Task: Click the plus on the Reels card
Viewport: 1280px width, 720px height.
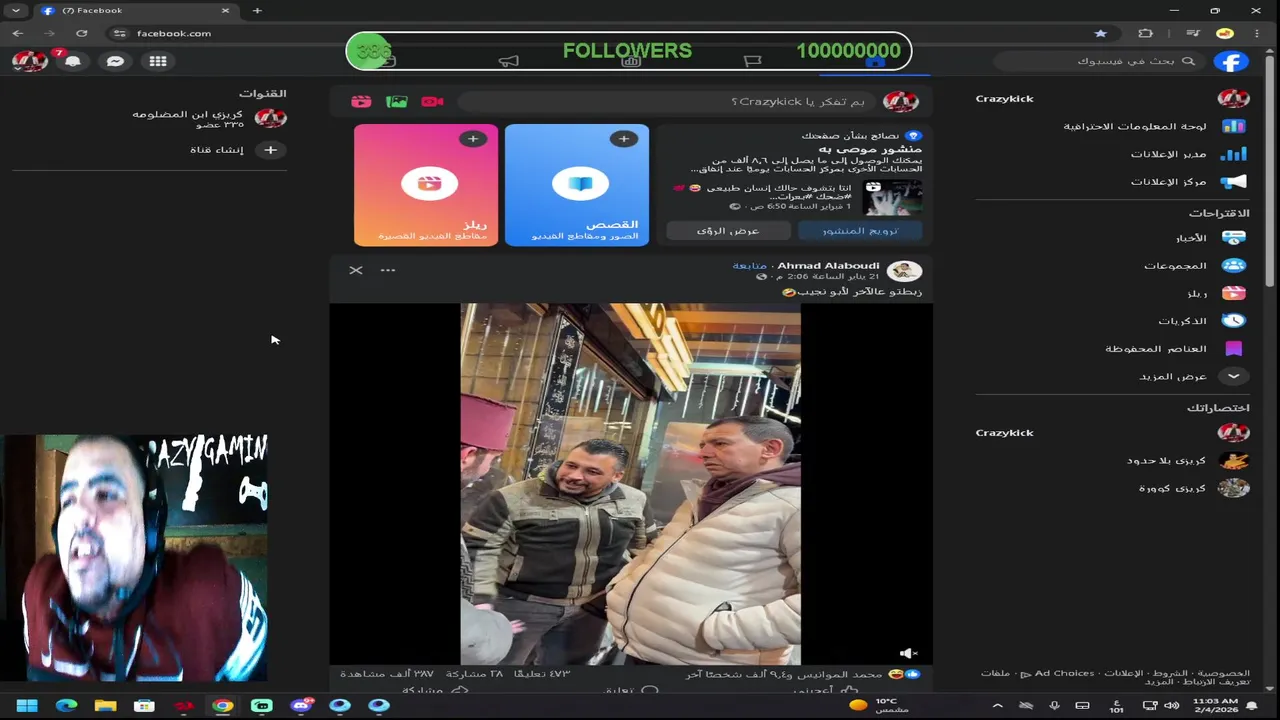Action: tap(472, 139)
